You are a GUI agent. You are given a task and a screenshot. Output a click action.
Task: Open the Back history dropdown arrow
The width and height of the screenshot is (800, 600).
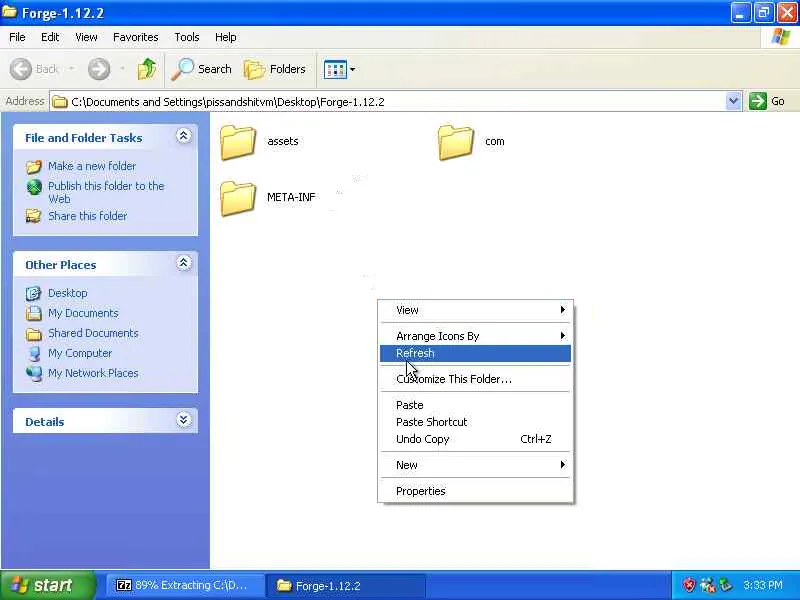point(71,69)
